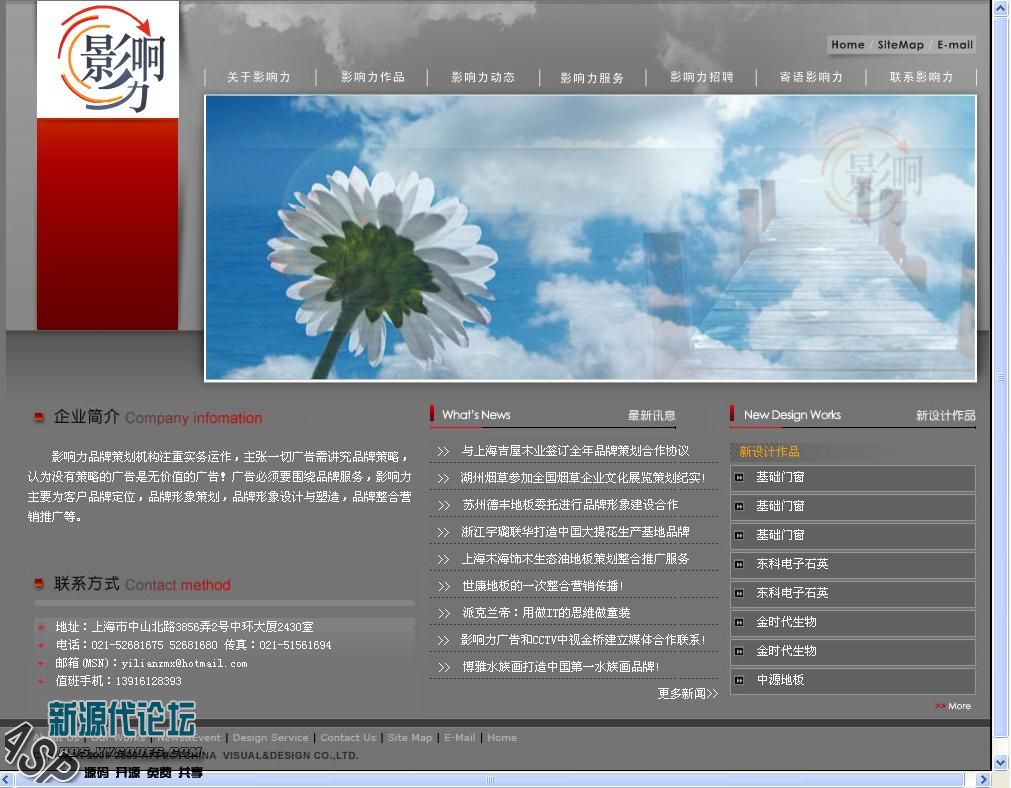Open the SiteMap link in top bar

(x=900, y=44)
